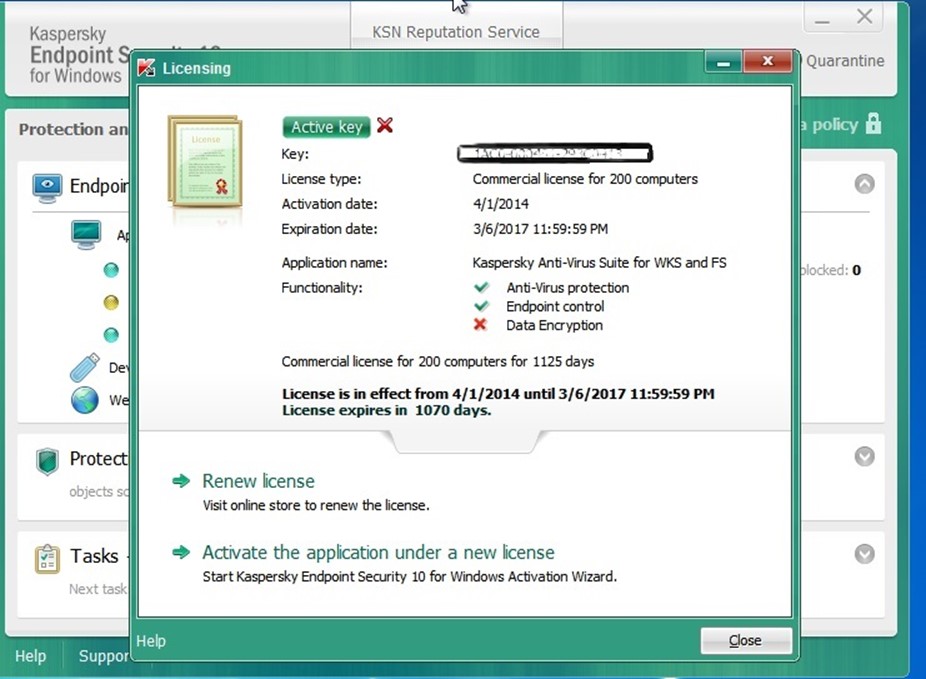Viewport: 926px width, 679px height.
Task: Activate the application under a new license
Action: pyautogui.click(x=379, y=553)
